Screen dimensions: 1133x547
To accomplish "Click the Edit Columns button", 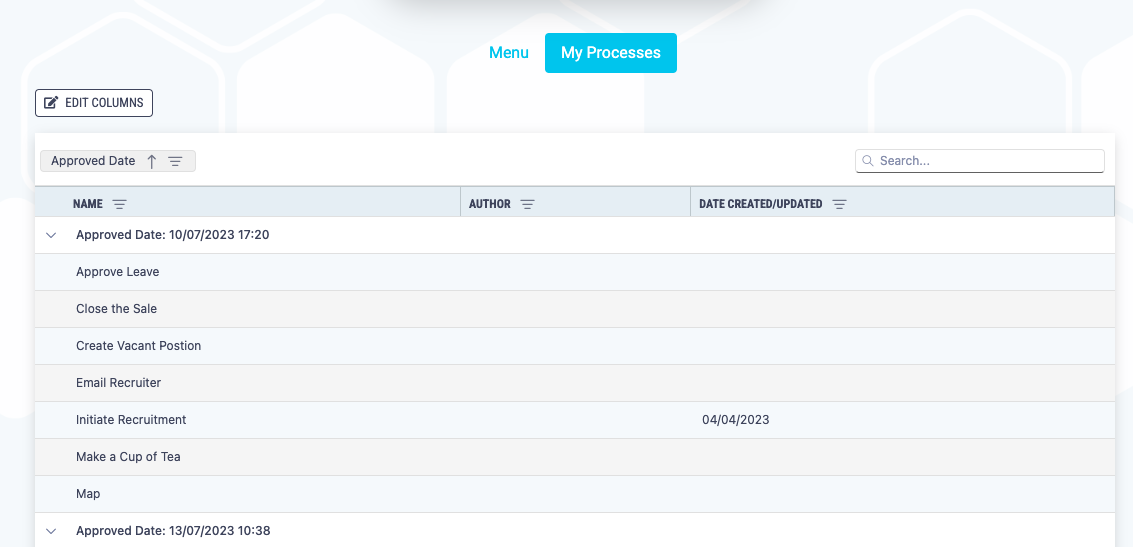I will click(x=94, y=103).
